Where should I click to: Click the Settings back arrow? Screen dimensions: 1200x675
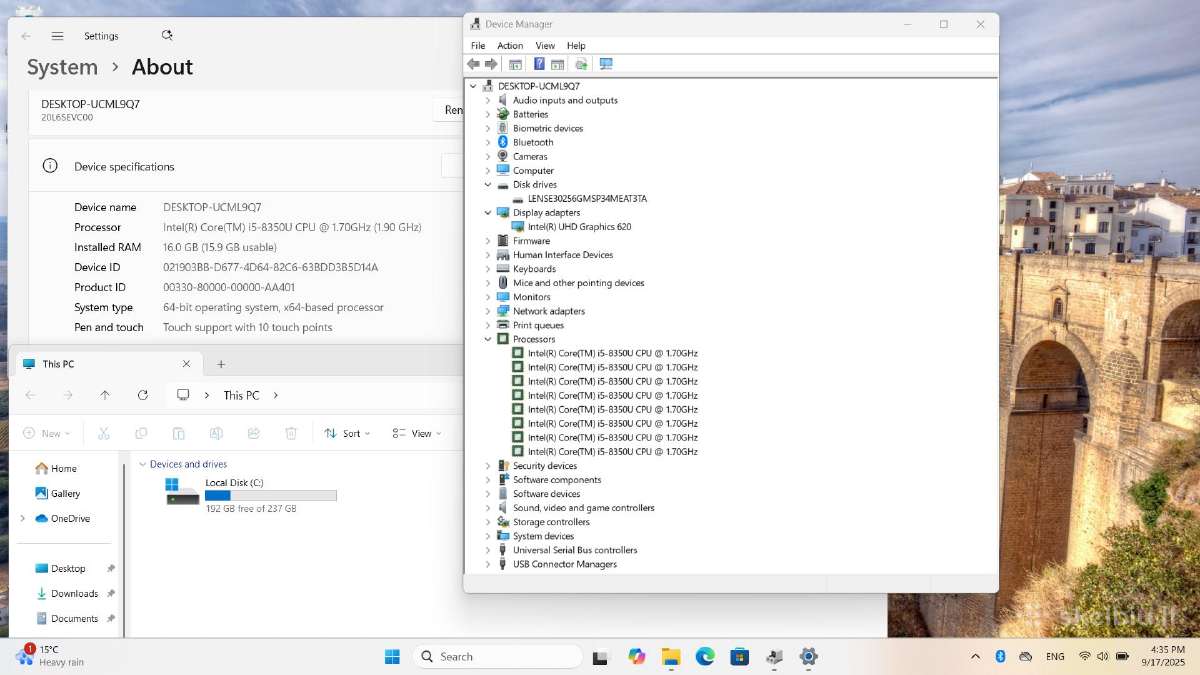(26, 36)
